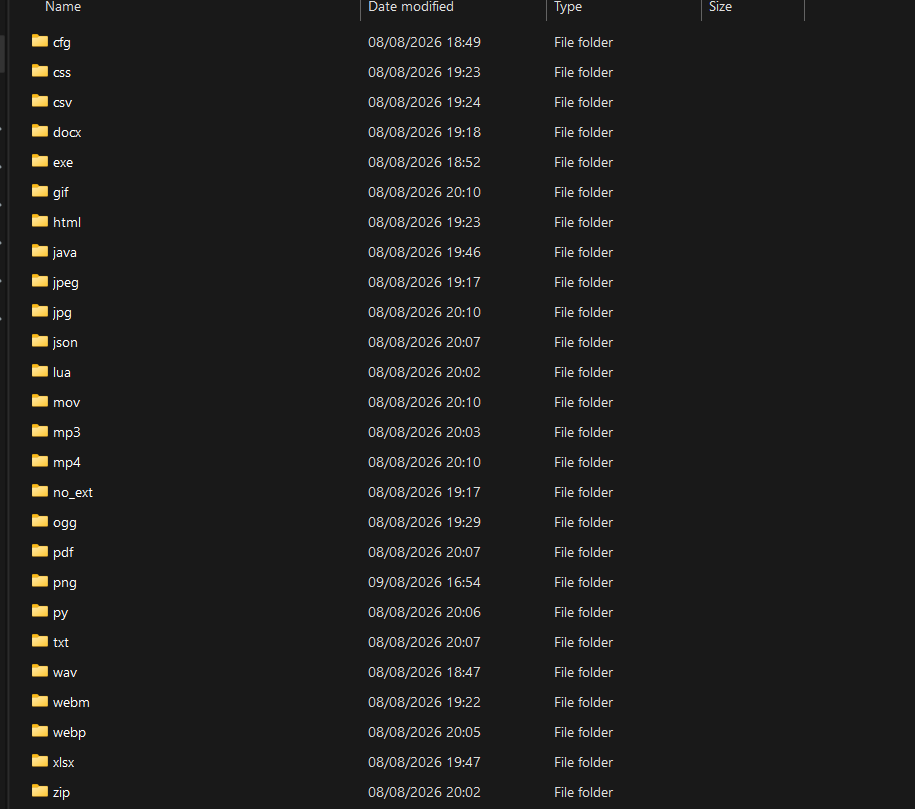The width and height of the screenshot is (915, 809).
Task: Click File folder type of css row
Action: pyautogui.click(x=584, y=72)
